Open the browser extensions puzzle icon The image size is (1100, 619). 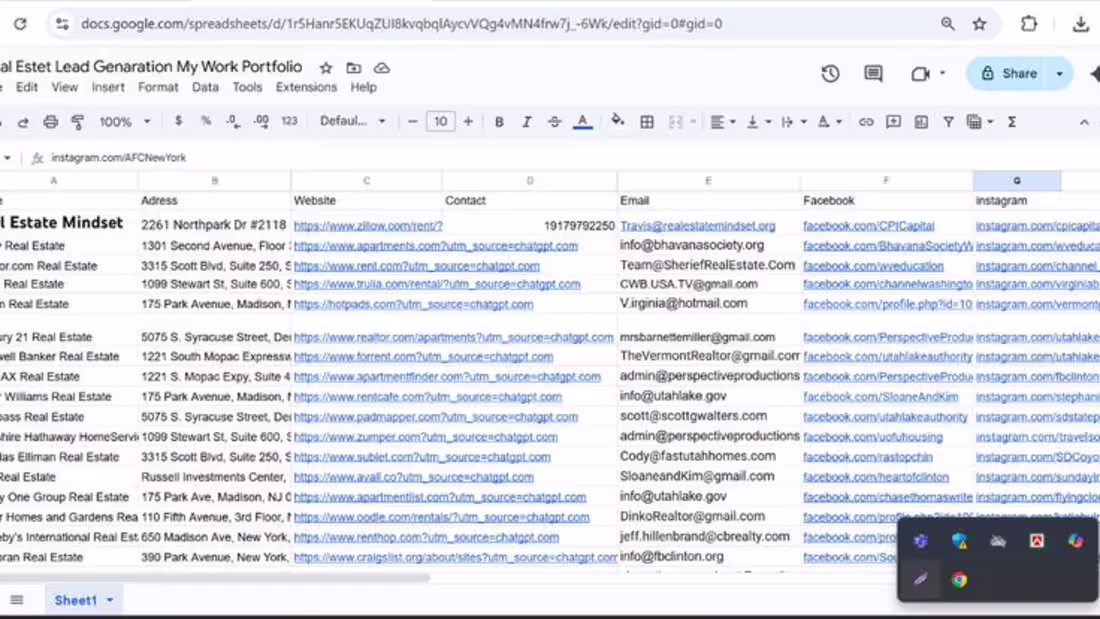tap(1028, 24)
